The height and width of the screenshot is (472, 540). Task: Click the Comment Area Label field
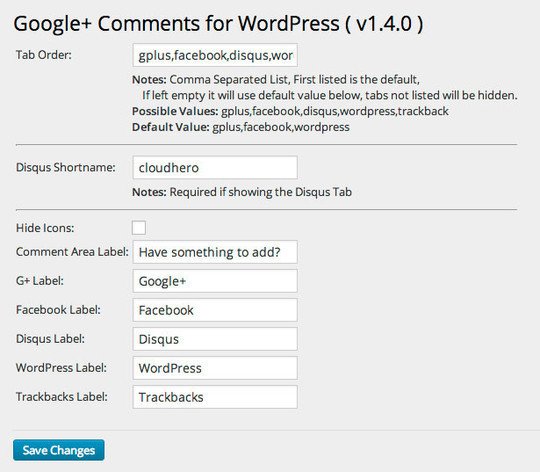coord(215,252)
